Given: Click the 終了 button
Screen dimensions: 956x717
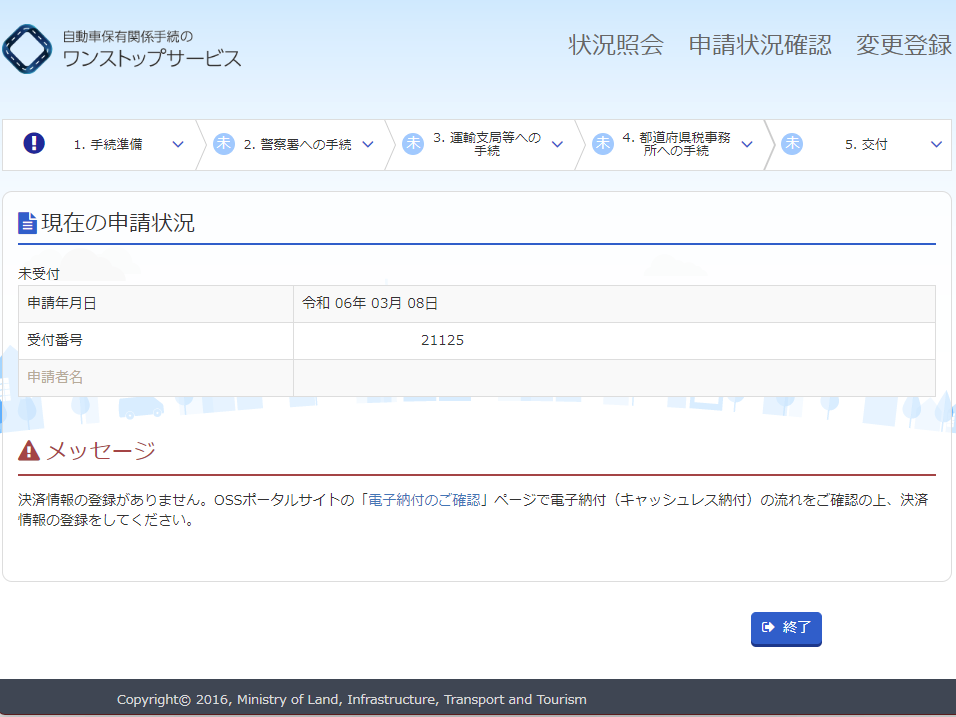Looking at the screenshot, I should pos(786,628).
